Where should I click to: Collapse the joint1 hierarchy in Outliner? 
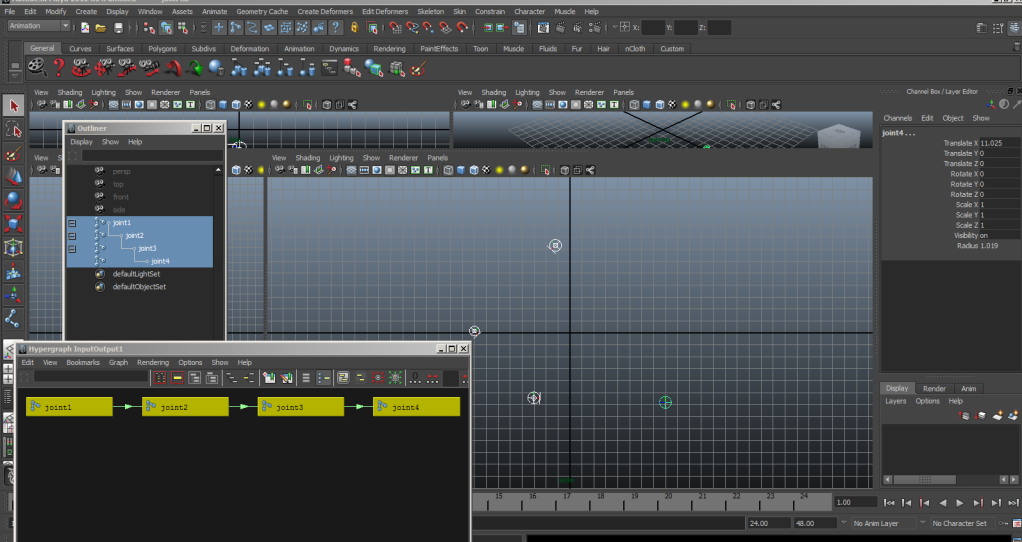72,223
